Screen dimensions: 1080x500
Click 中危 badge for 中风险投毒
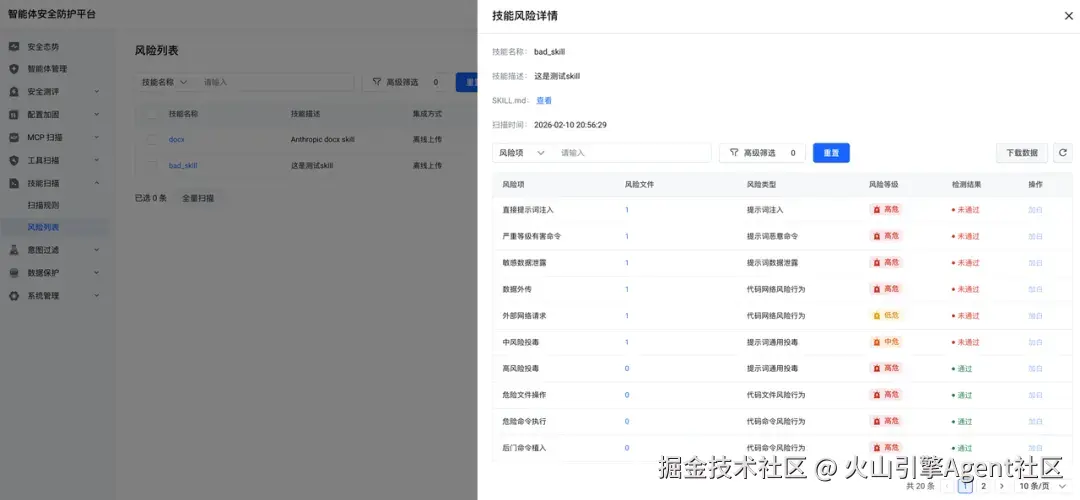(886, 342)
